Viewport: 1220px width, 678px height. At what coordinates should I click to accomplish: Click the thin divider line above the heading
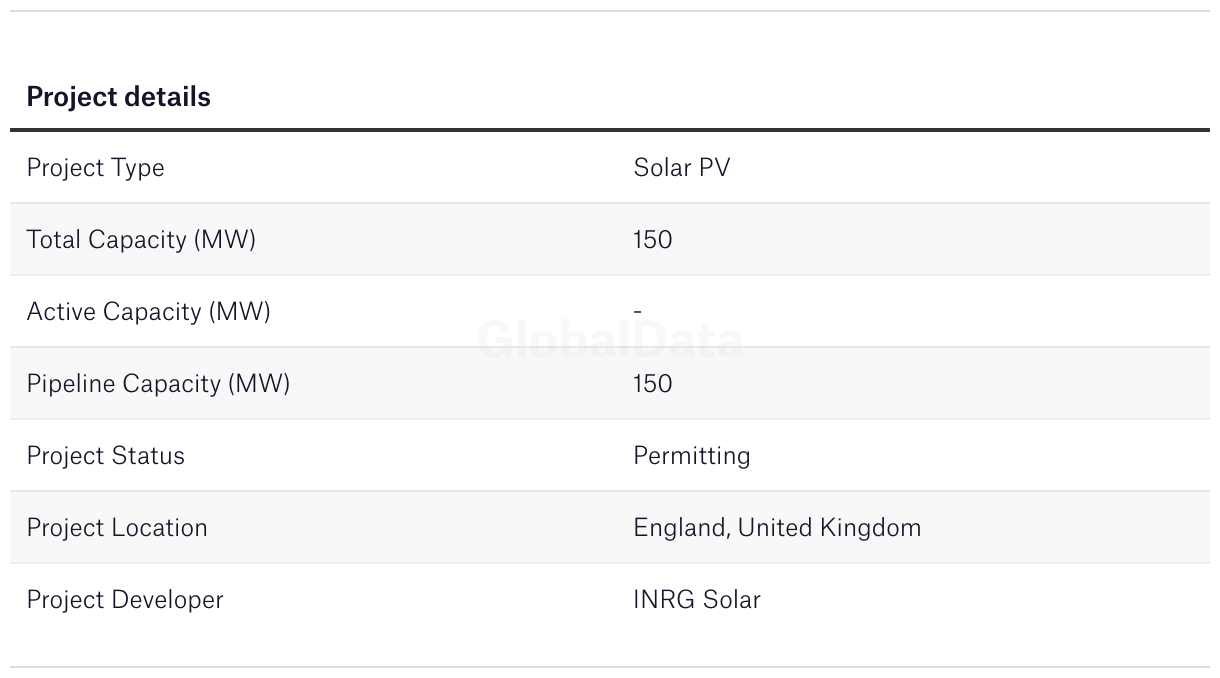pyautogui.click(x=610, y=11)
